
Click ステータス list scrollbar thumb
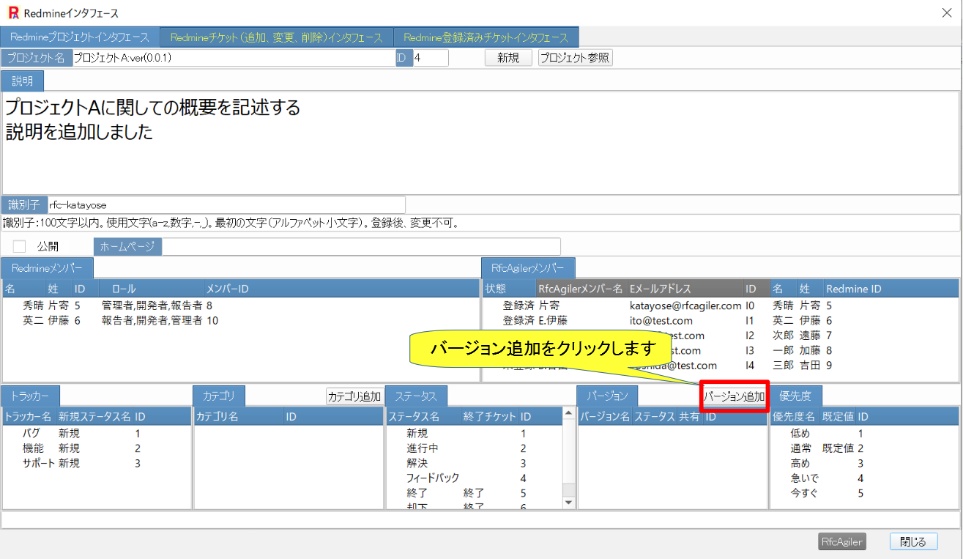[x=569, y=490]
